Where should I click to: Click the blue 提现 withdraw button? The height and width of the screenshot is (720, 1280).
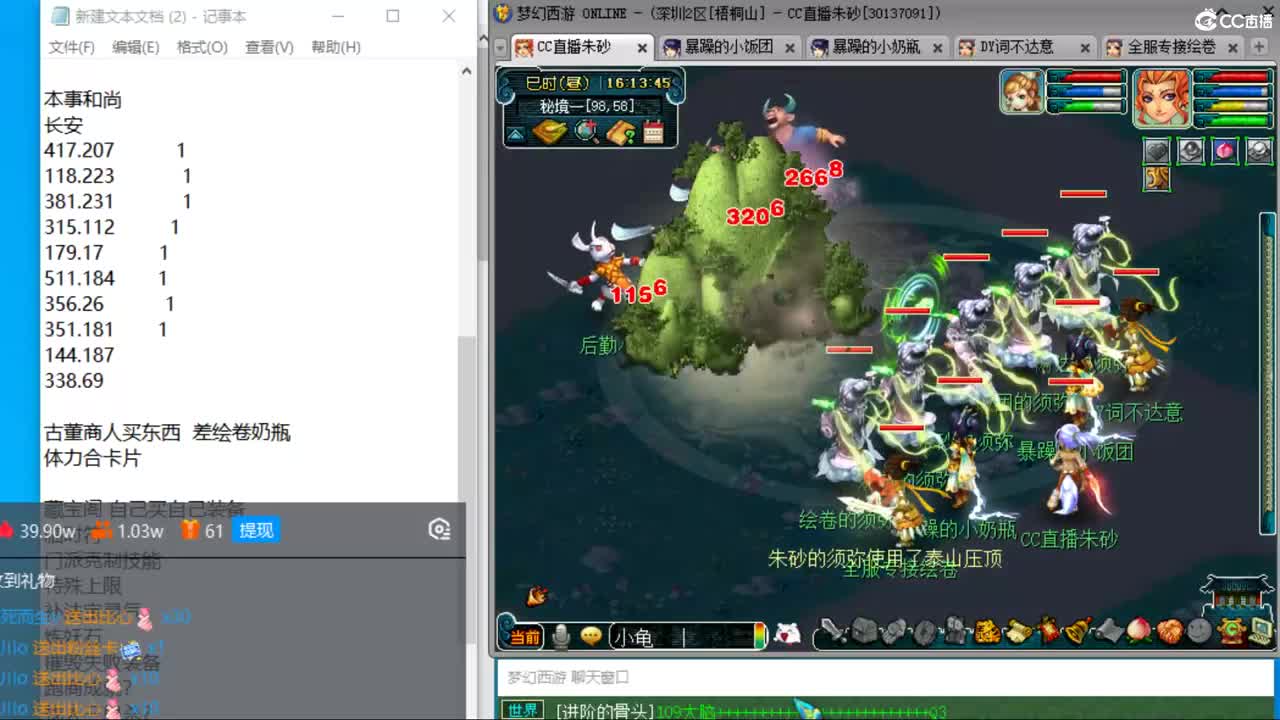pos(255,530)
